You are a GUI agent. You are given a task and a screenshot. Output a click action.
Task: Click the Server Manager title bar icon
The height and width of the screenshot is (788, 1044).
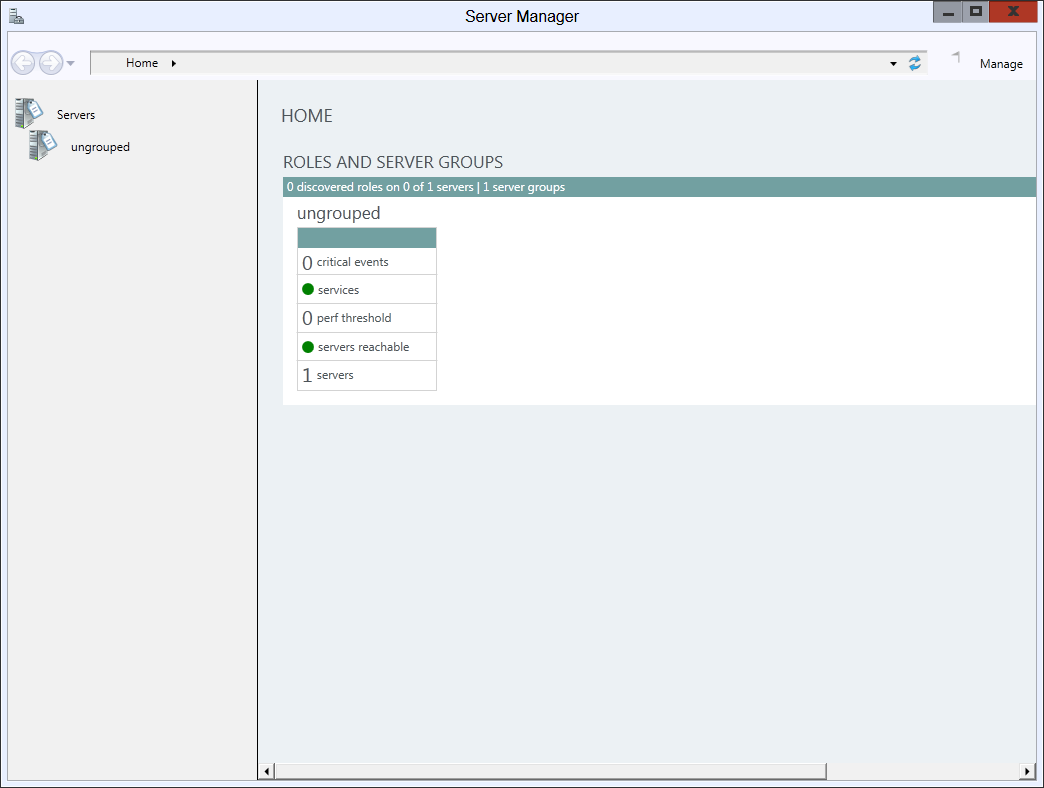(x=17, y=15)
